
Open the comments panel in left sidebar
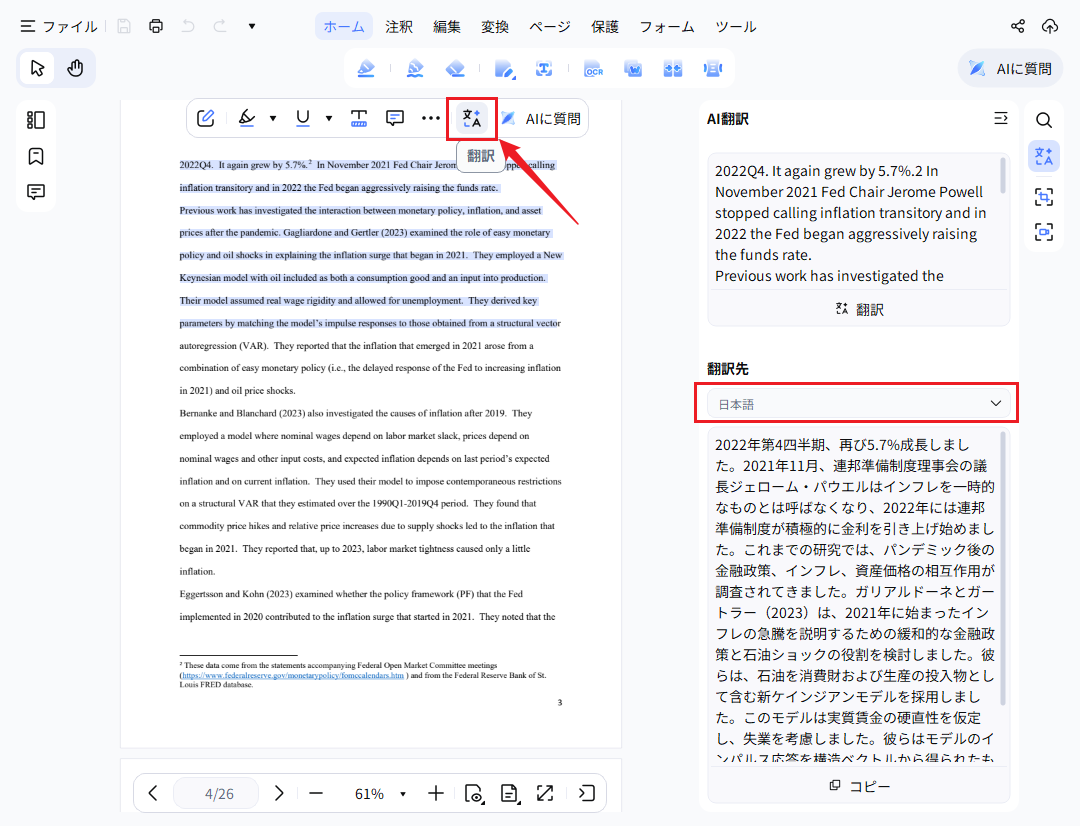(36, 192)
